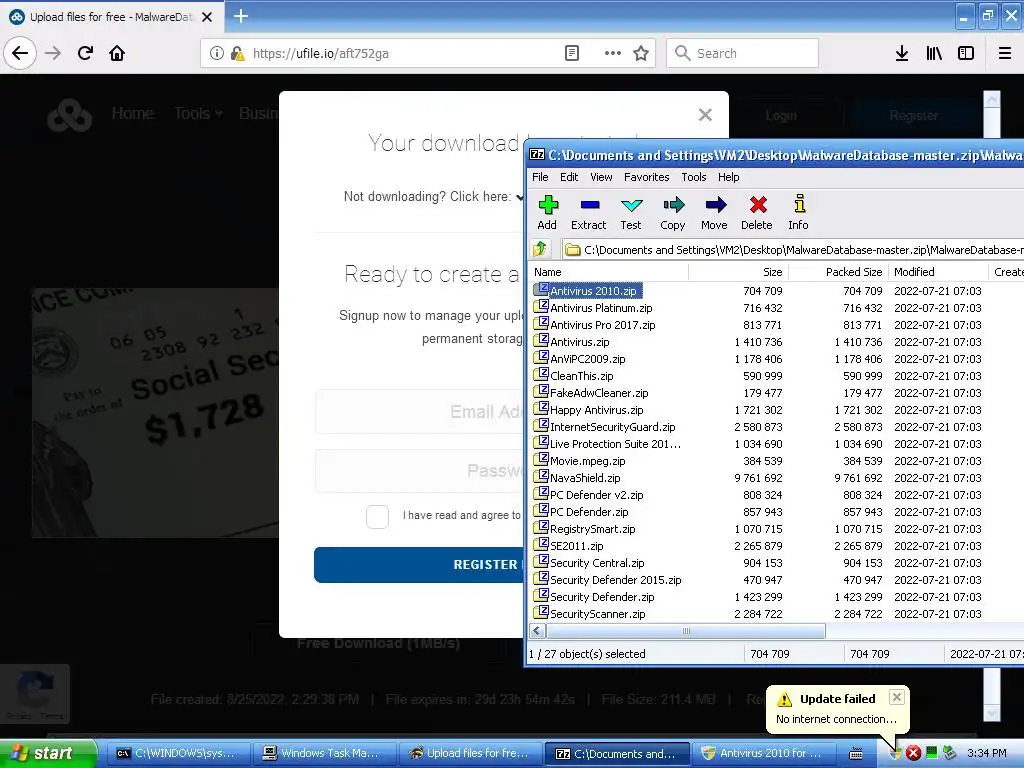Open the Firefox hamburger menu
This screenshot has width=1024, height=768.
[1004, 54]
